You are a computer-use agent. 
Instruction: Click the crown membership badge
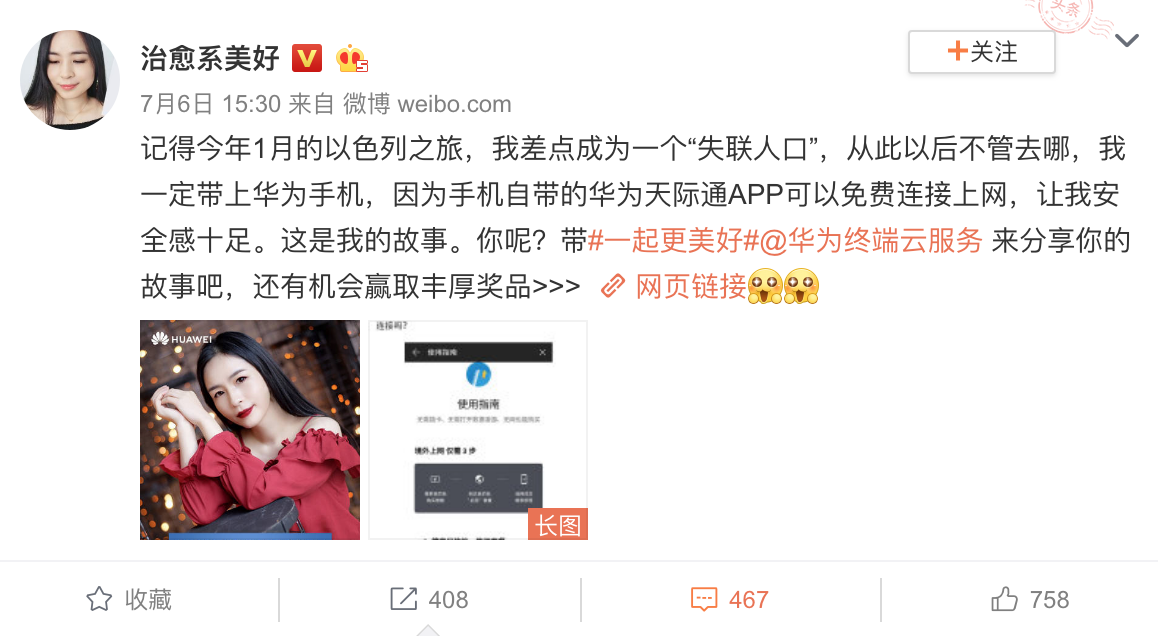tap(351, 58)
